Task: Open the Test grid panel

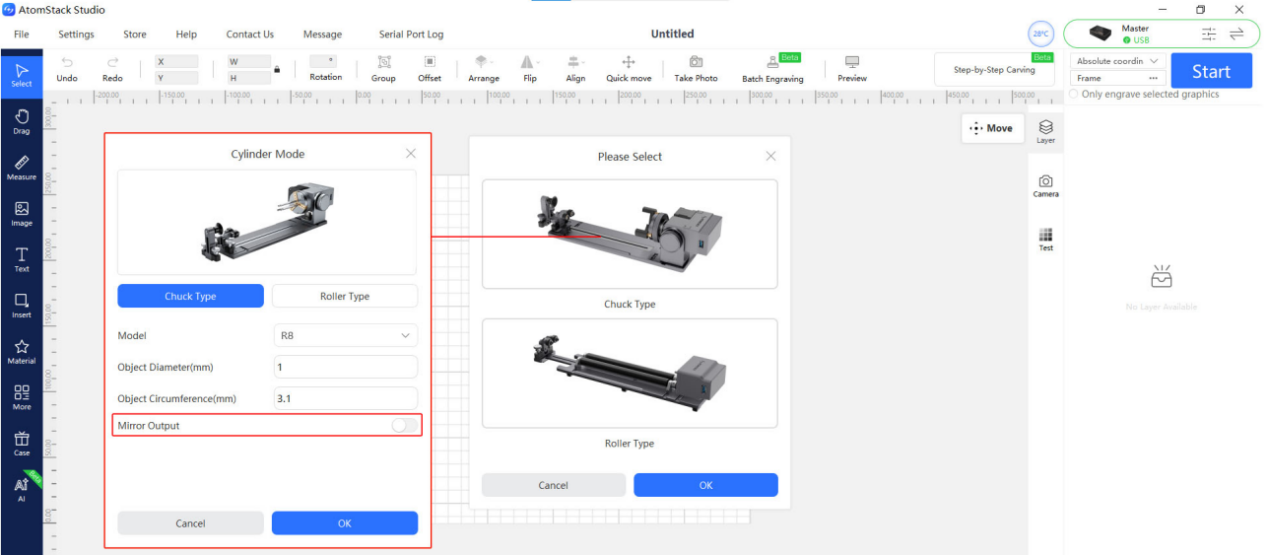Action: pos(1045,239)
